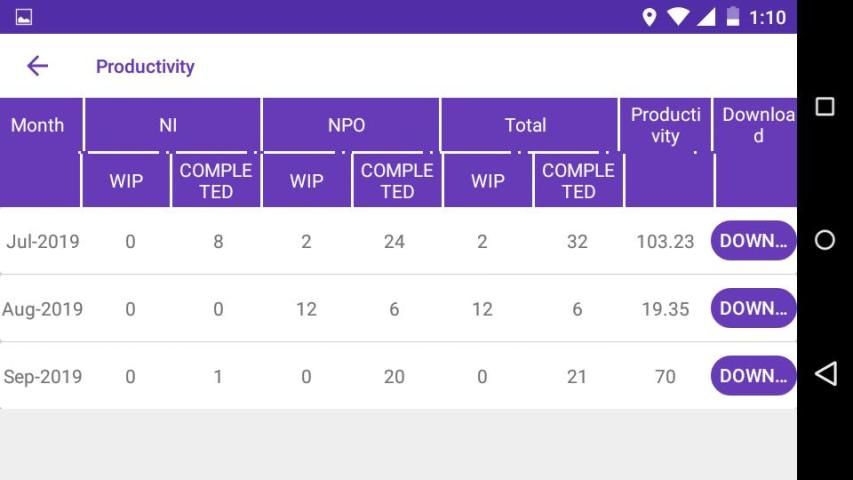The image size is (853, 480).
Task: Tap the Total column header
Action: (x=525, y=125)
